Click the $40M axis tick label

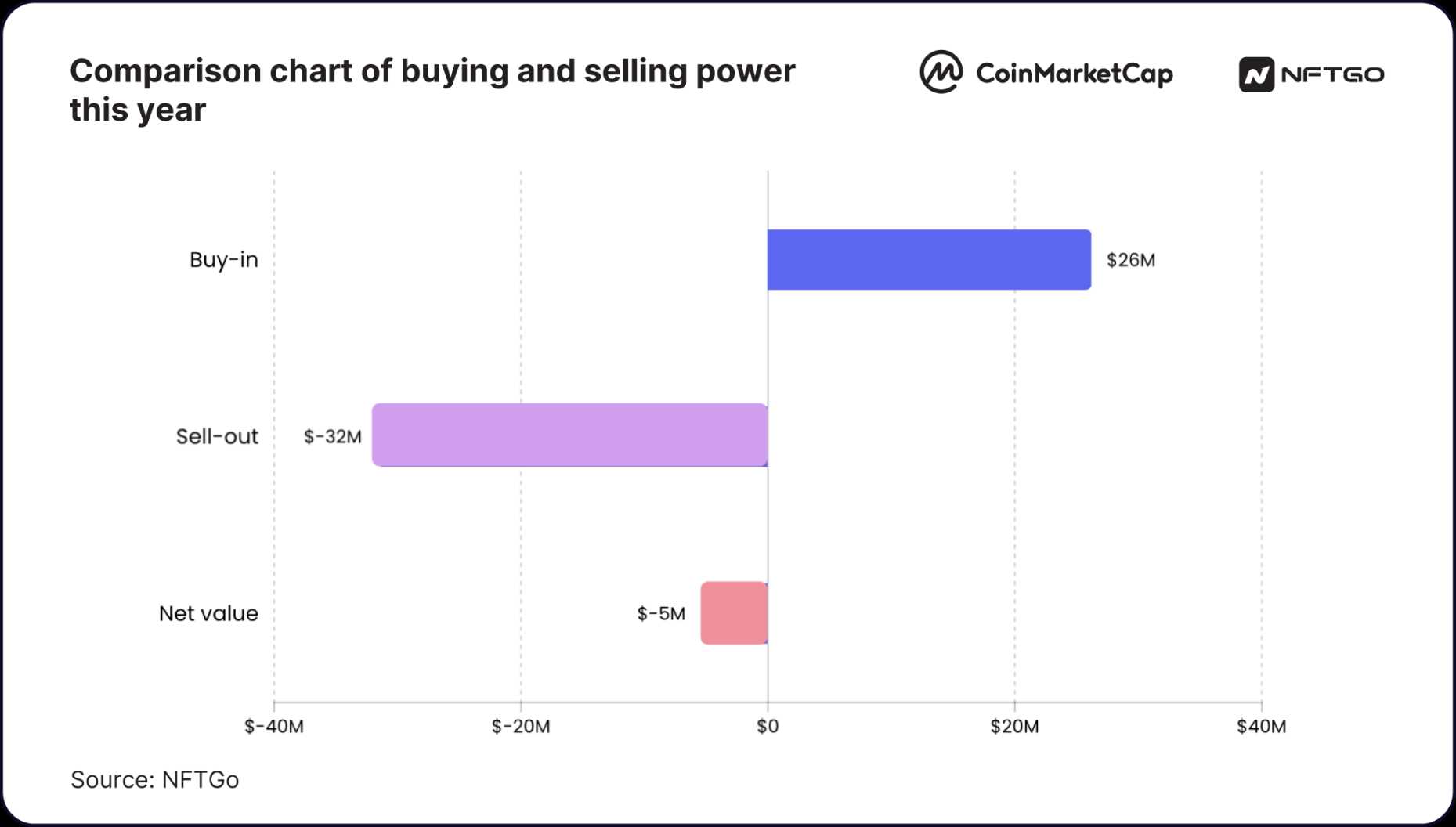1261,727
